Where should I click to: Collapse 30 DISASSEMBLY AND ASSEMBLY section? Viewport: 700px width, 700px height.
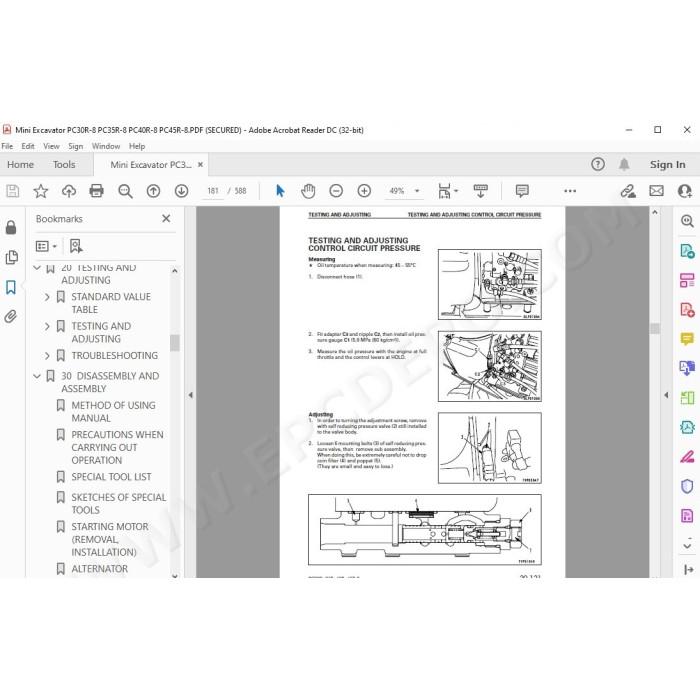pyautogui.click(x=38, y=376)
